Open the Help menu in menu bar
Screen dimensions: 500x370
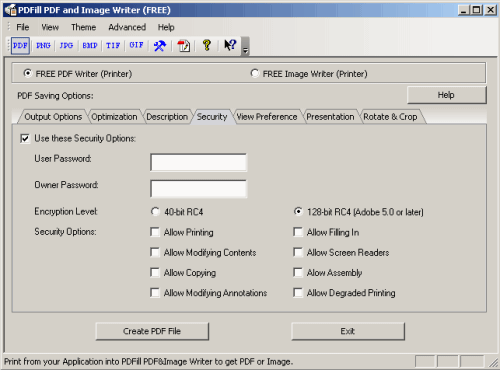(x=166, y=27)
